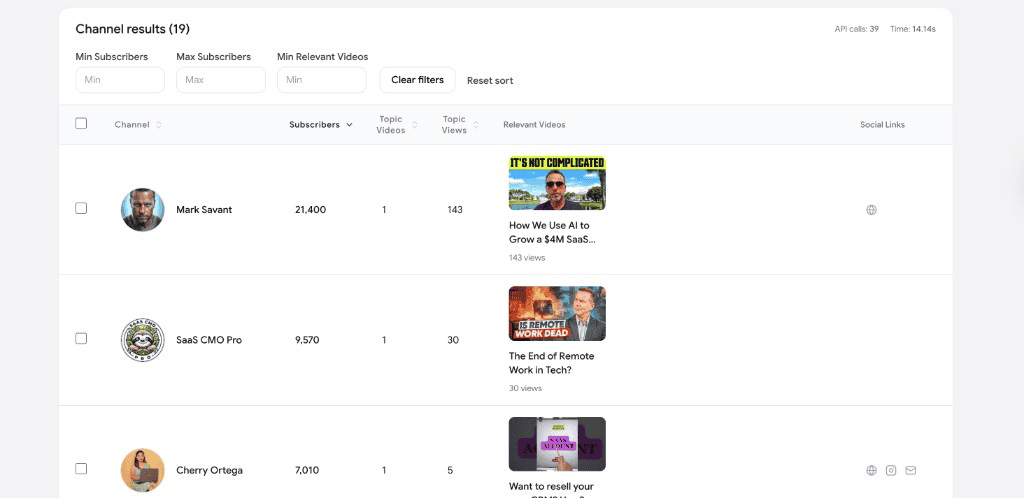1024x498 pixels.
Task: Click the Mark Savant channel name
Action: [x=204, y=210]
